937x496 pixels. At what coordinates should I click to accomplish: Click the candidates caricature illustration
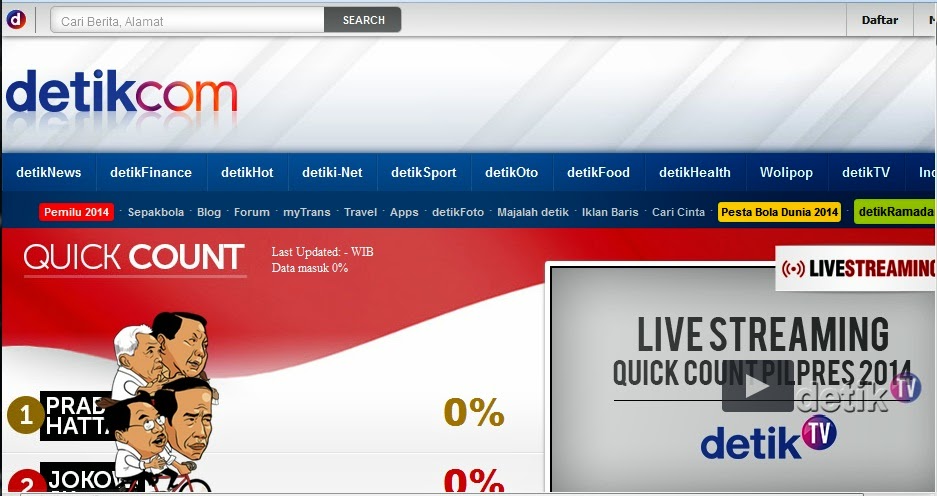(x=165, y=401)
